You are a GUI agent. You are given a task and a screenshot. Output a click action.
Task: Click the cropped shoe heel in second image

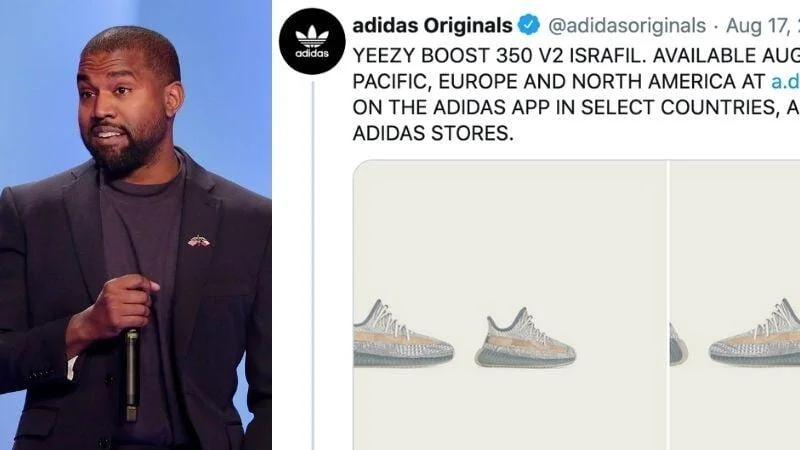pyautogui.click(x=678, y=345)
